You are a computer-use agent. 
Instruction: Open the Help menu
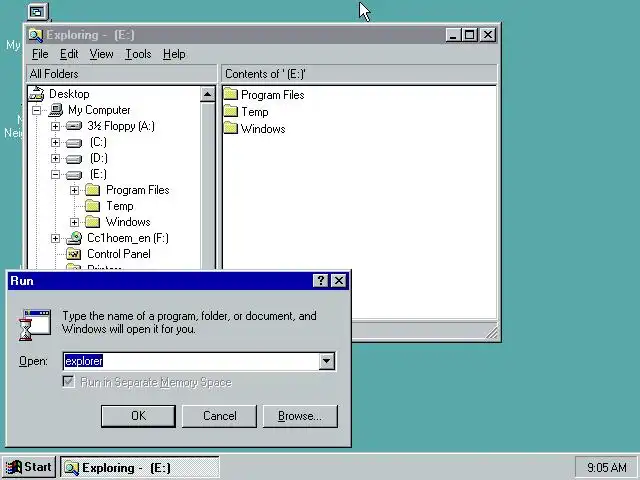point(174,54)
